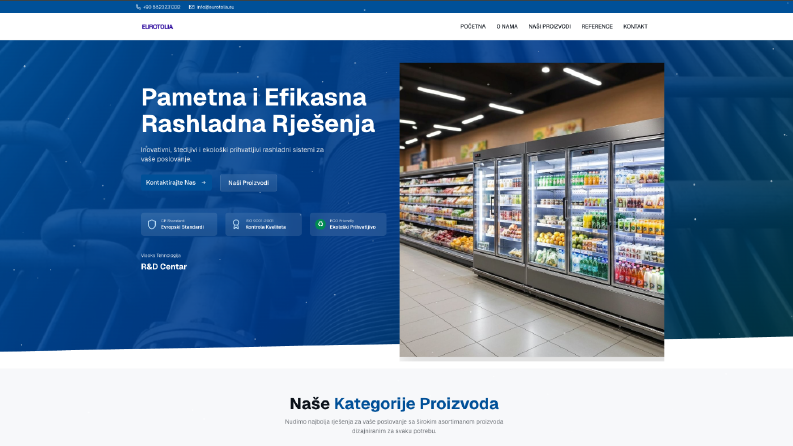
Task: Click the envelope email icon in the top bar
Action: [x=192, y=7]
